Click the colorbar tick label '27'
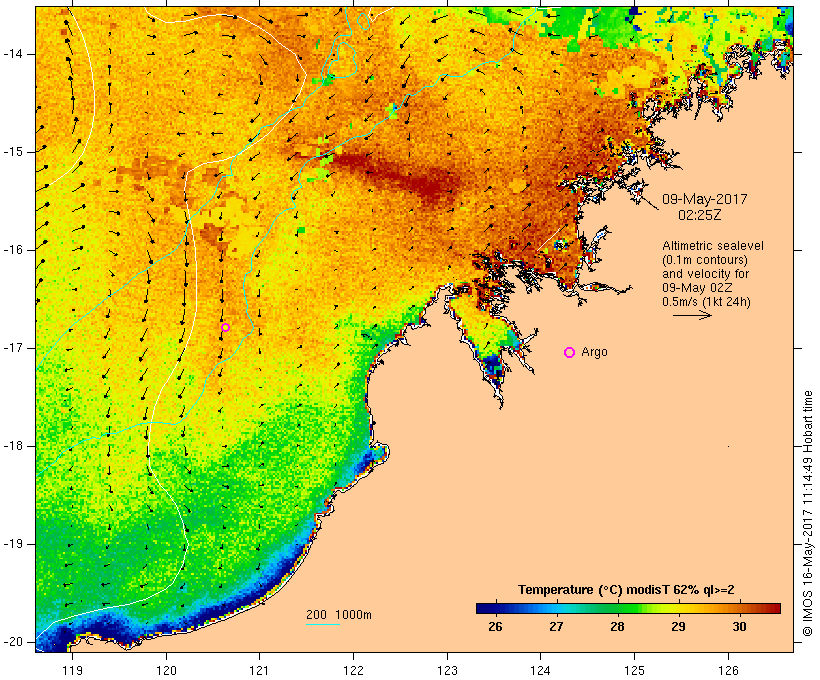Screen dimensions: 820x680 tap(556, 627)
